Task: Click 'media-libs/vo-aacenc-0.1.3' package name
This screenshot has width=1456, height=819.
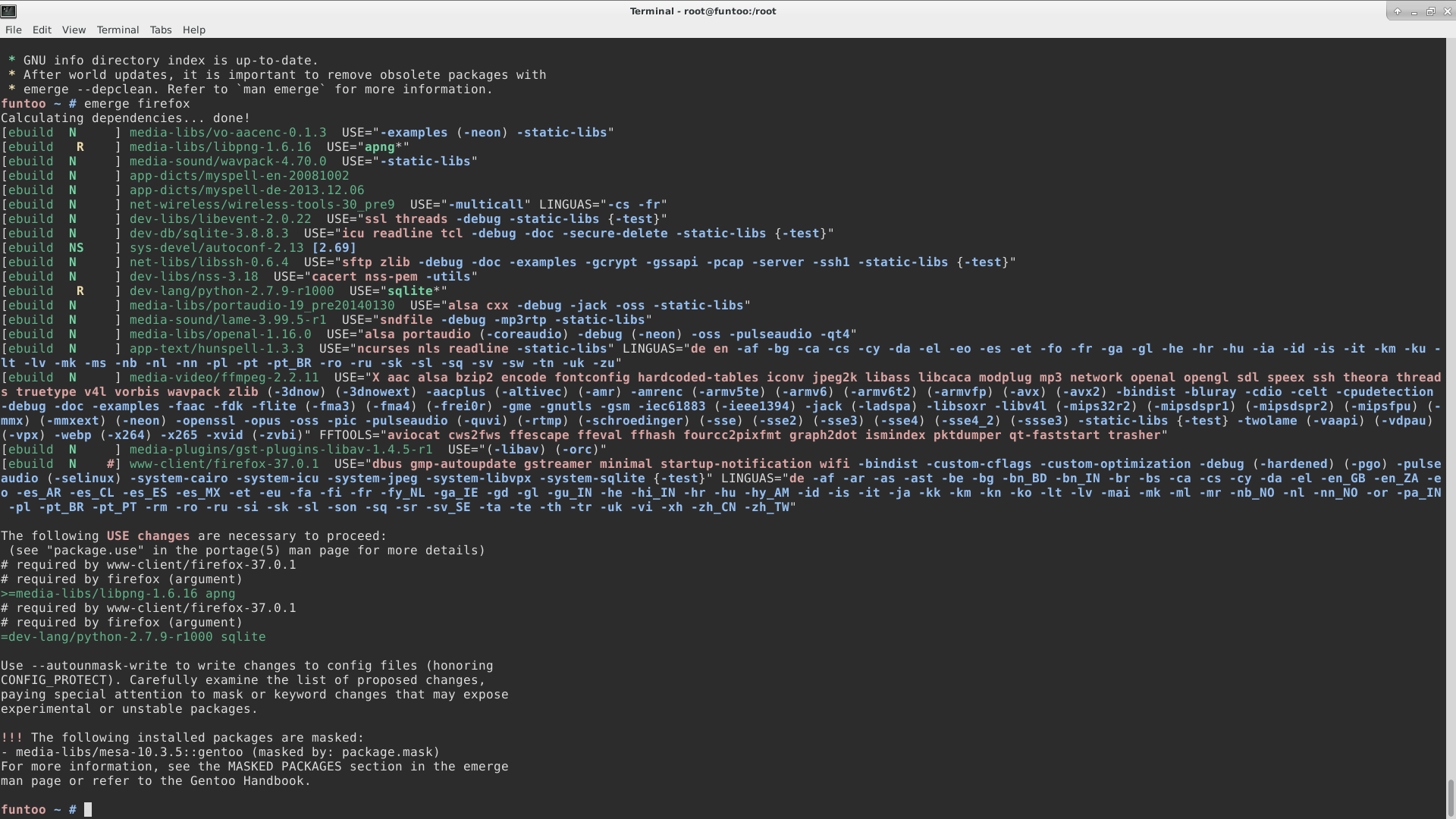Action: click(x=228, y=133)
